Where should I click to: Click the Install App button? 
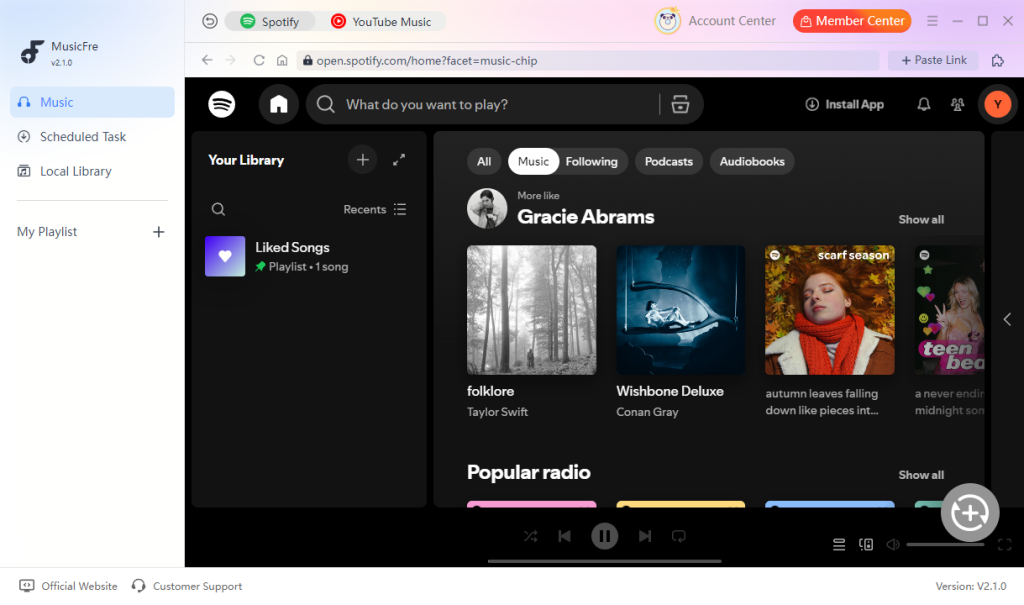point(845,105)
